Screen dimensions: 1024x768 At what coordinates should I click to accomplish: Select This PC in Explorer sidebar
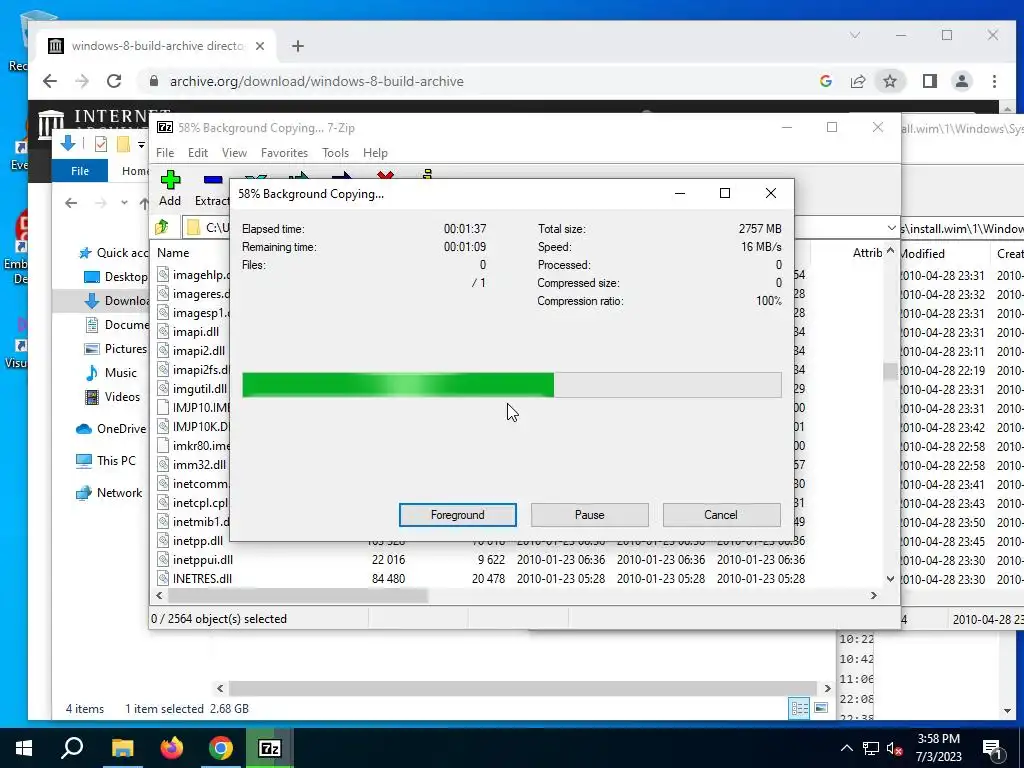pyautogui.click(x=106, y=461)
